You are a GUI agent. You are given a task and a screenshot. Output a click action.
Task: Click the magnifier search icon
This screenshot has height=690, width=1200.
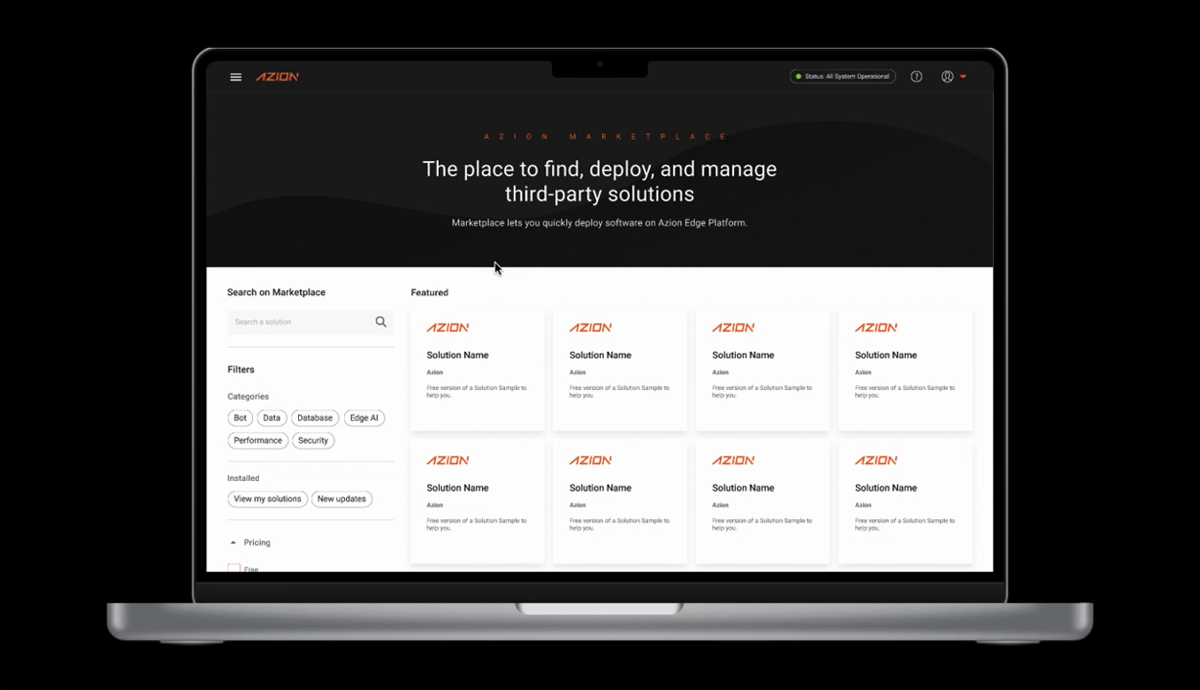point(381,322)
